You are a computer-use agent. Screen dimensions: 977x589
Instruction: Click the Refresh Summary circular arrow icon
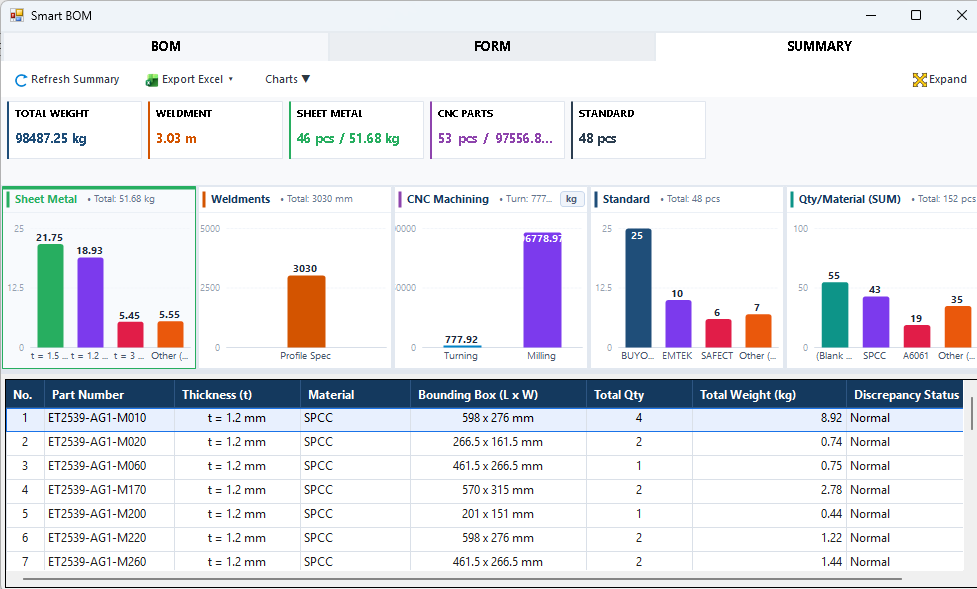(21, 80)
